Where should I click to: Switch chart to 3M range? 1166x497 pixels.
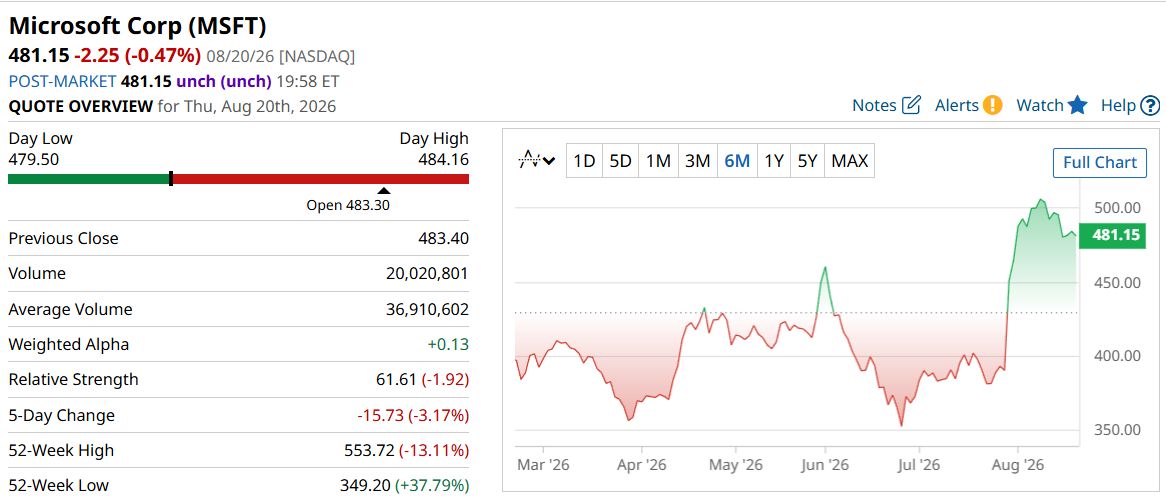point(697,161)
